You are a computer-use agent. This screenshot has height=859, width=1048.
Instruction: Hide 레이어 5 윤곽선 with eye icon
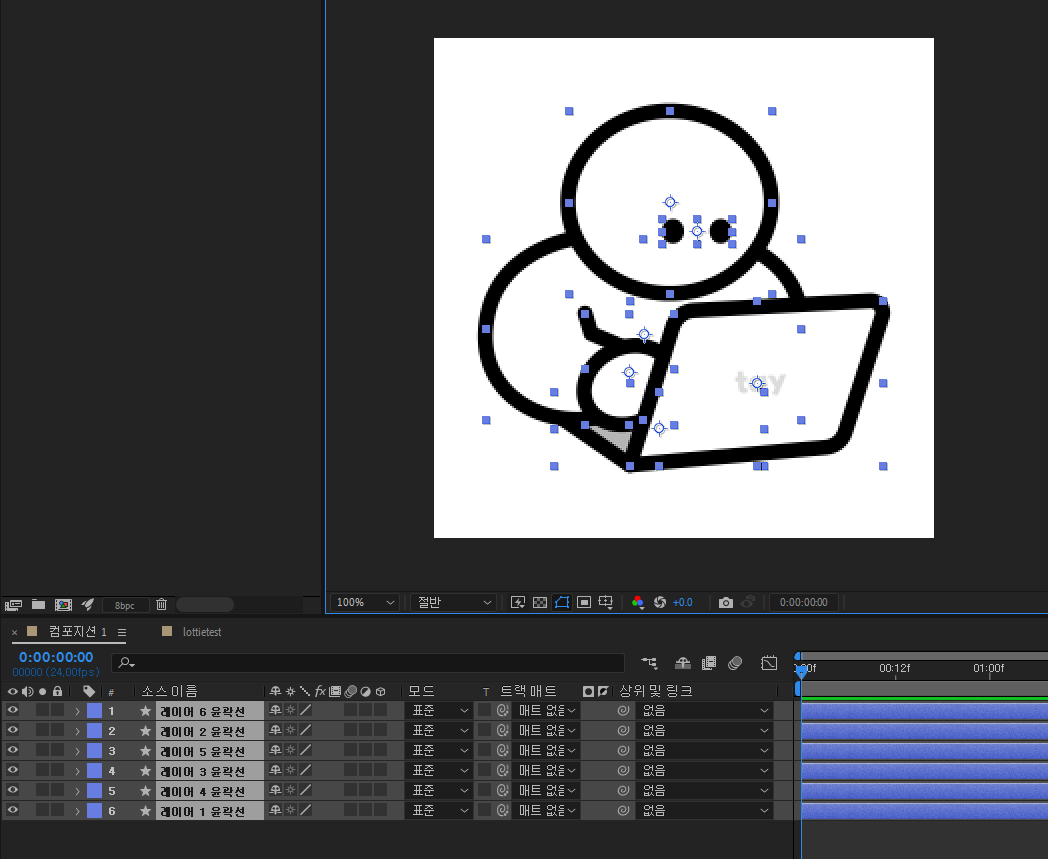point(12,751)
